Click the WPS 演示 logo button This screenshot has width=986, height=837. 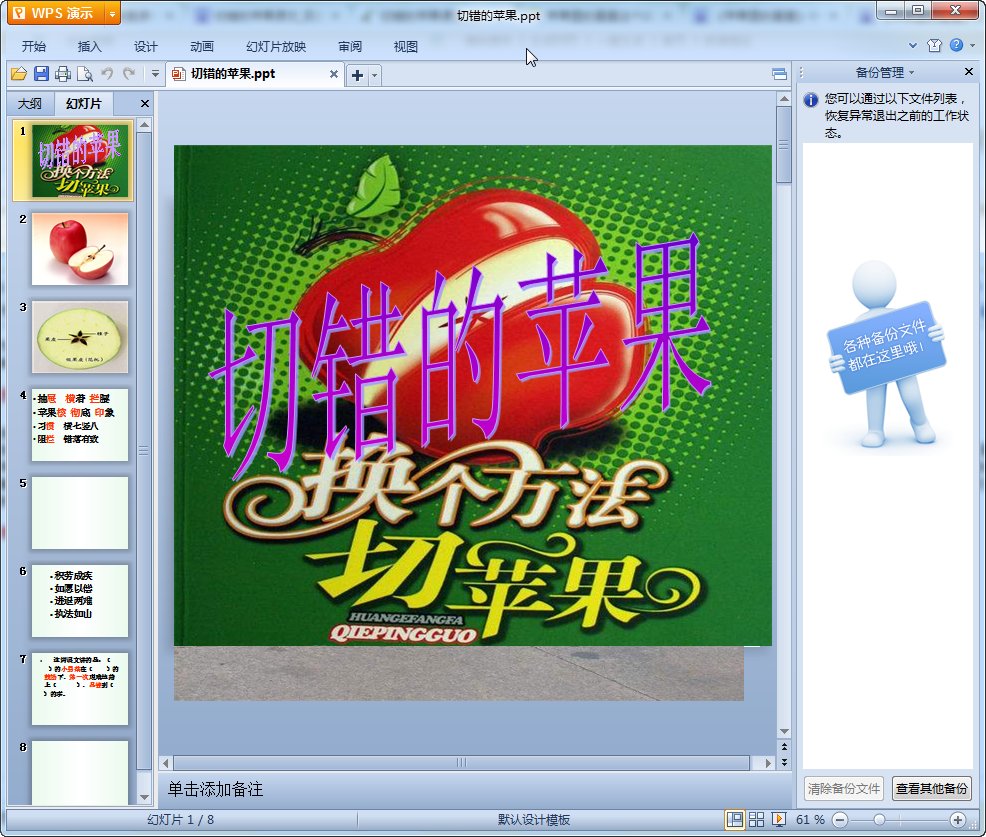[55, 13]
